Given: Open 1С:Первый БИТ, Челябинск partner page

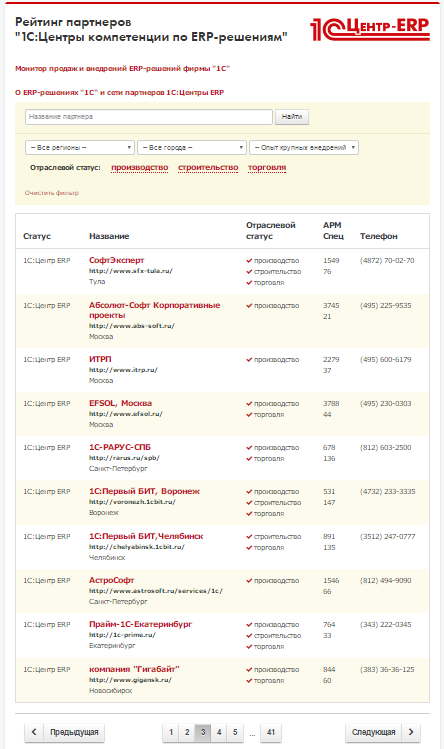Looking at the screenshot, I should (x=146, y=536).
